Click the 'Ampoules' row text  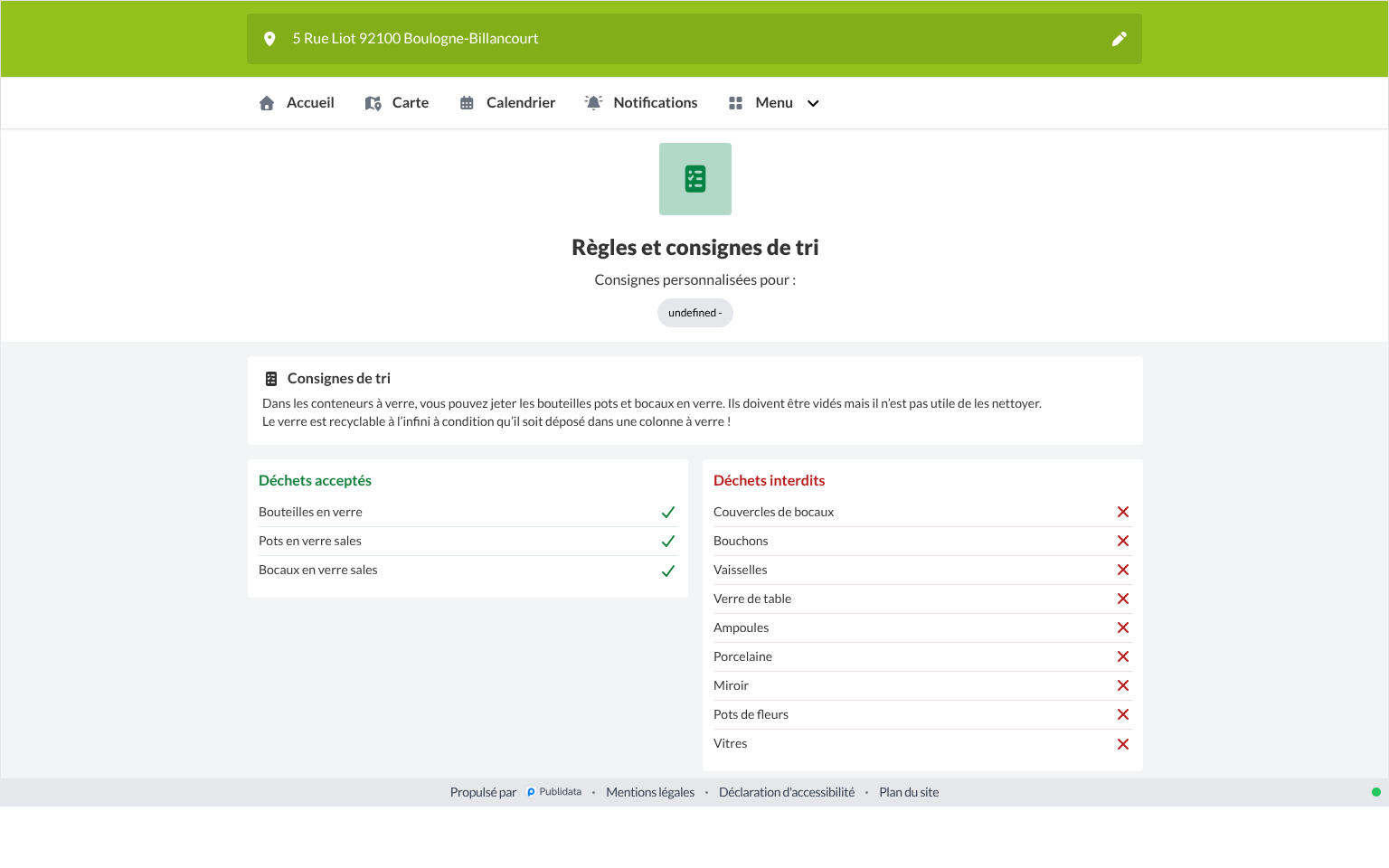(741, 627)
